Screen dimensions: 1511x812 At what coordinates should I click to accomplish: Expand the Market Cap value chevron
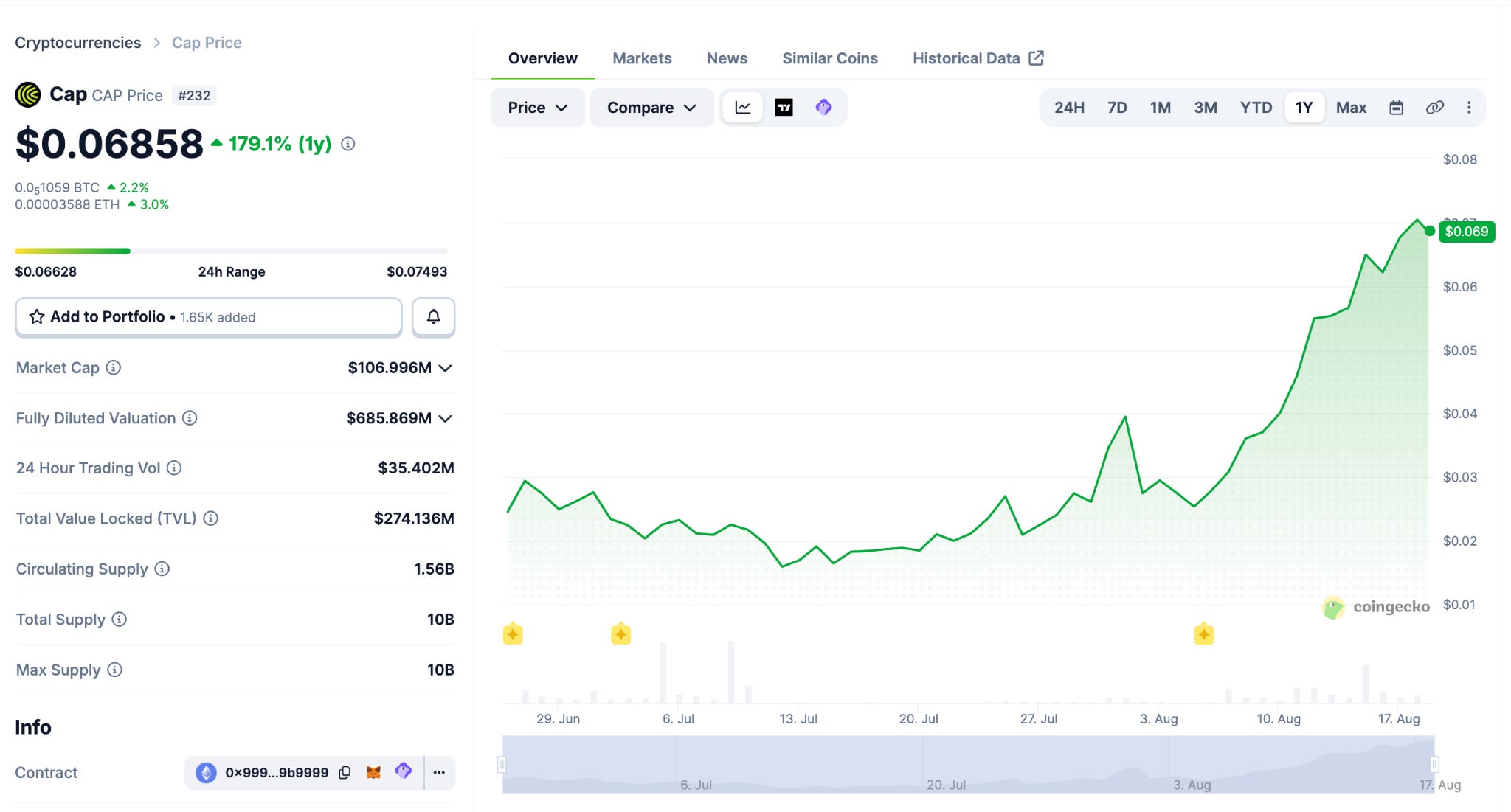(x=445, y=368)
